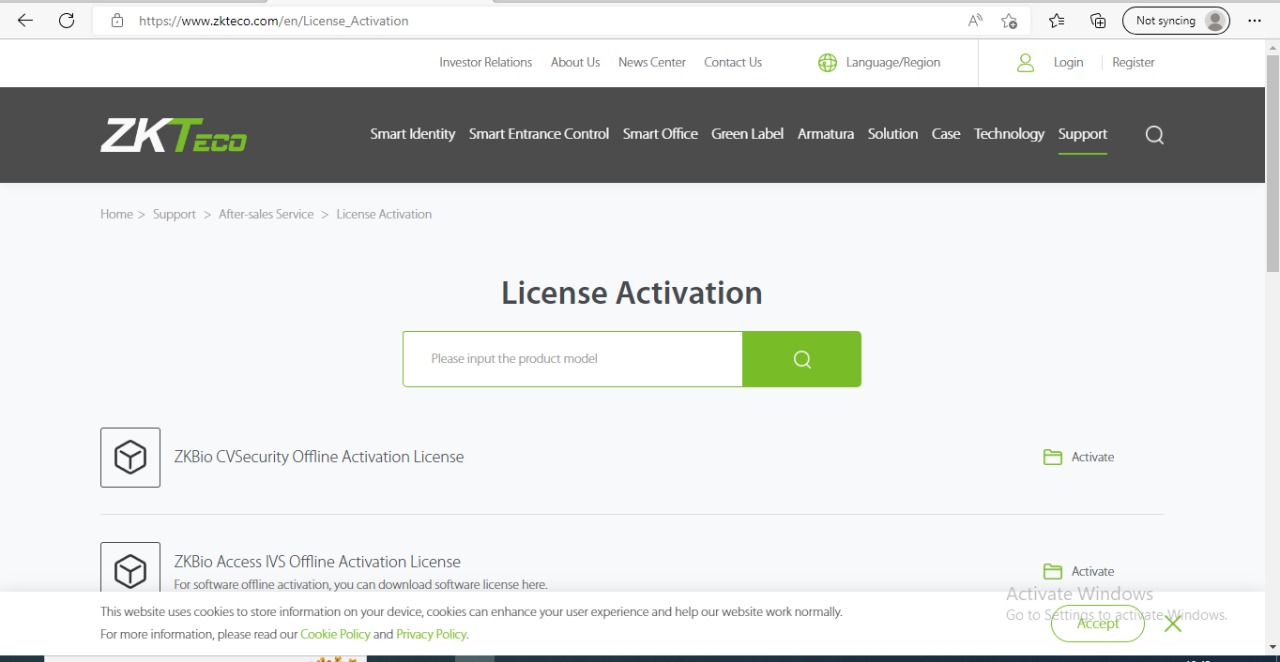Accept the website cookies

coord(1097,623)
